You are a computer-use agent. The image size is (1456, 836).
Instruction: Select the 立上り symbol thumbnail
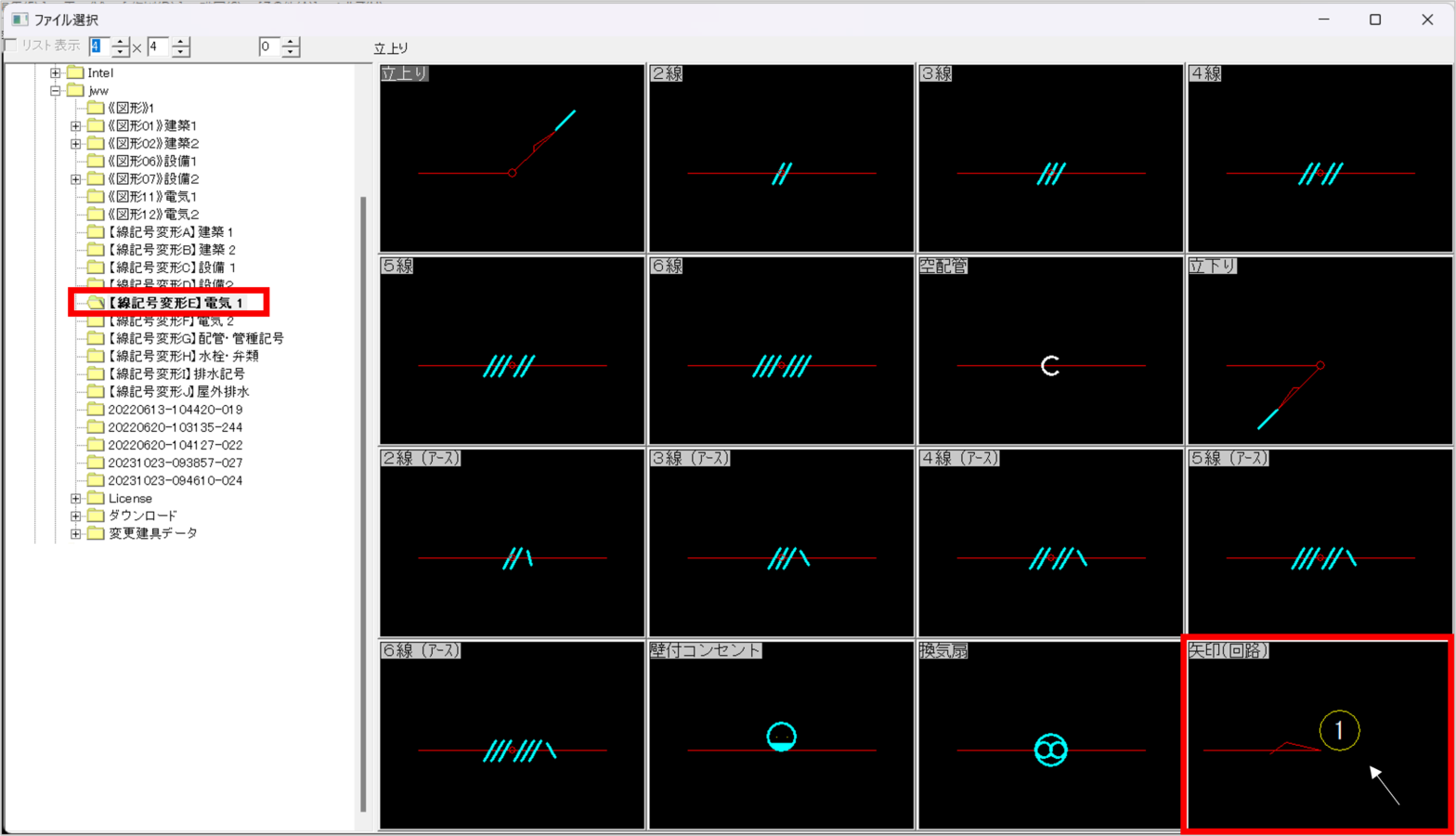pos(512,158)
